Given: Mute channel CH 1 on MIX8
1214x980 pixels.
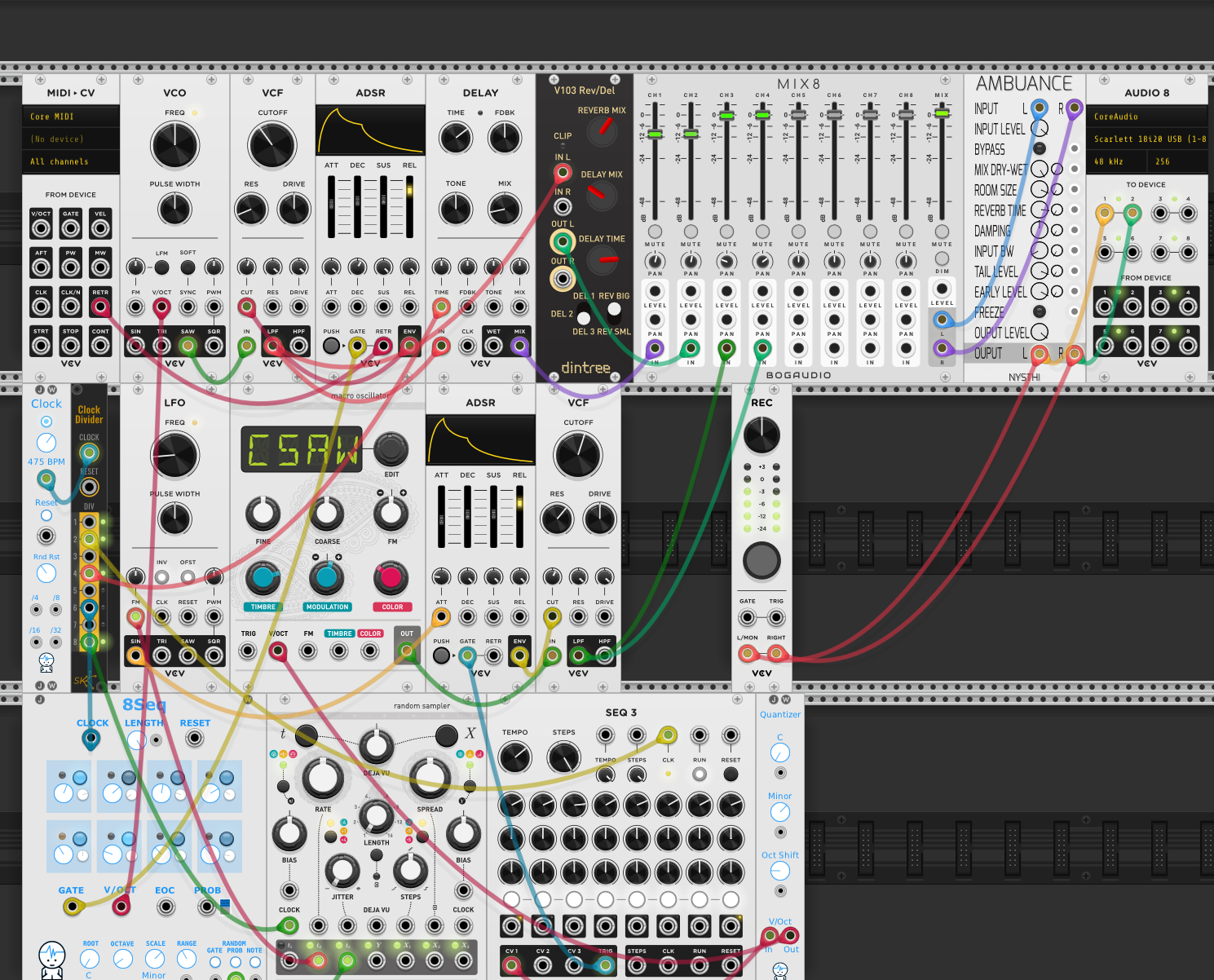Looking at the screenshot, I should coord(656,232).
